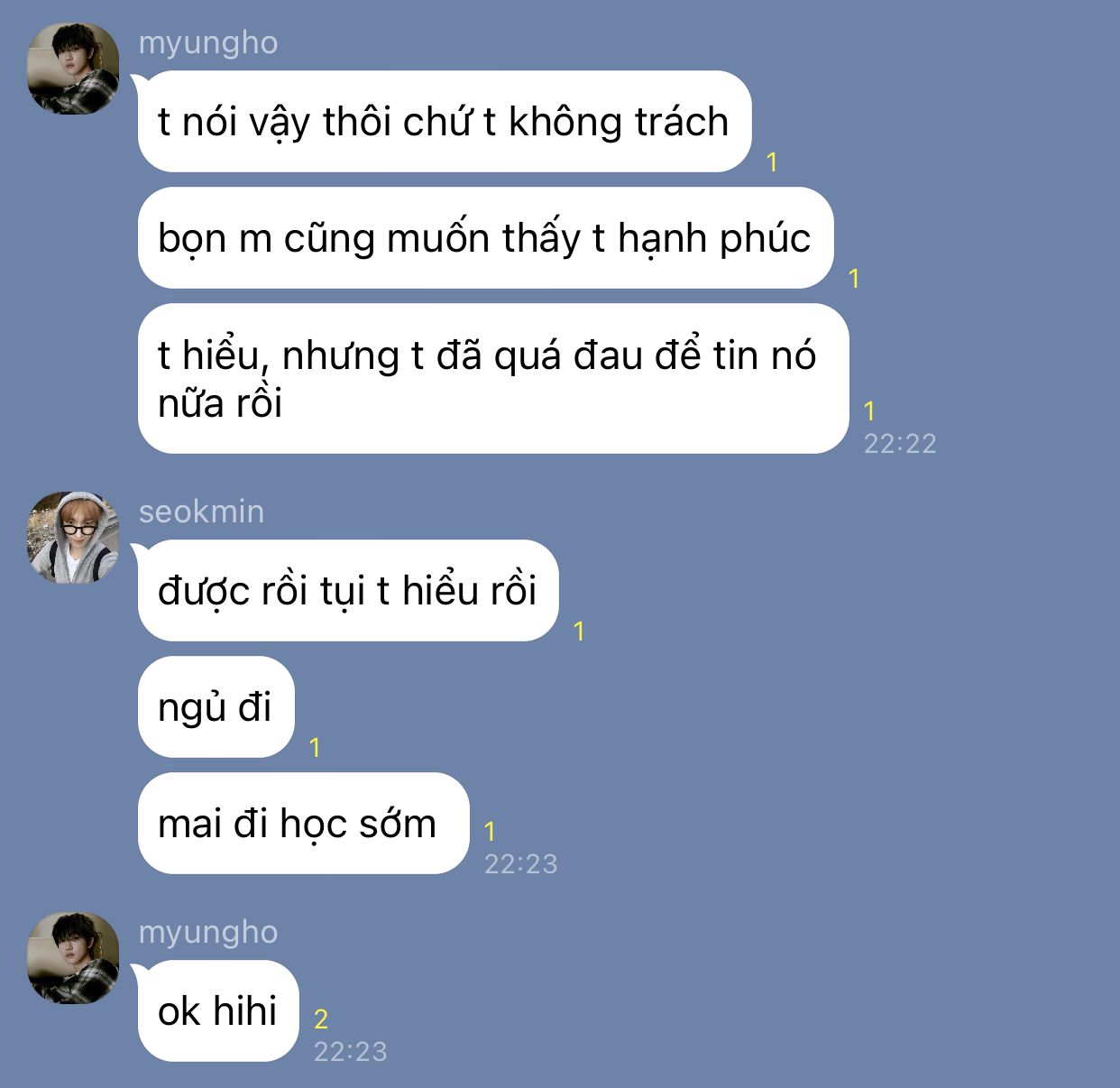
Task: Click the myungho name above 'ok hihi'
Action: click(208, 932)
